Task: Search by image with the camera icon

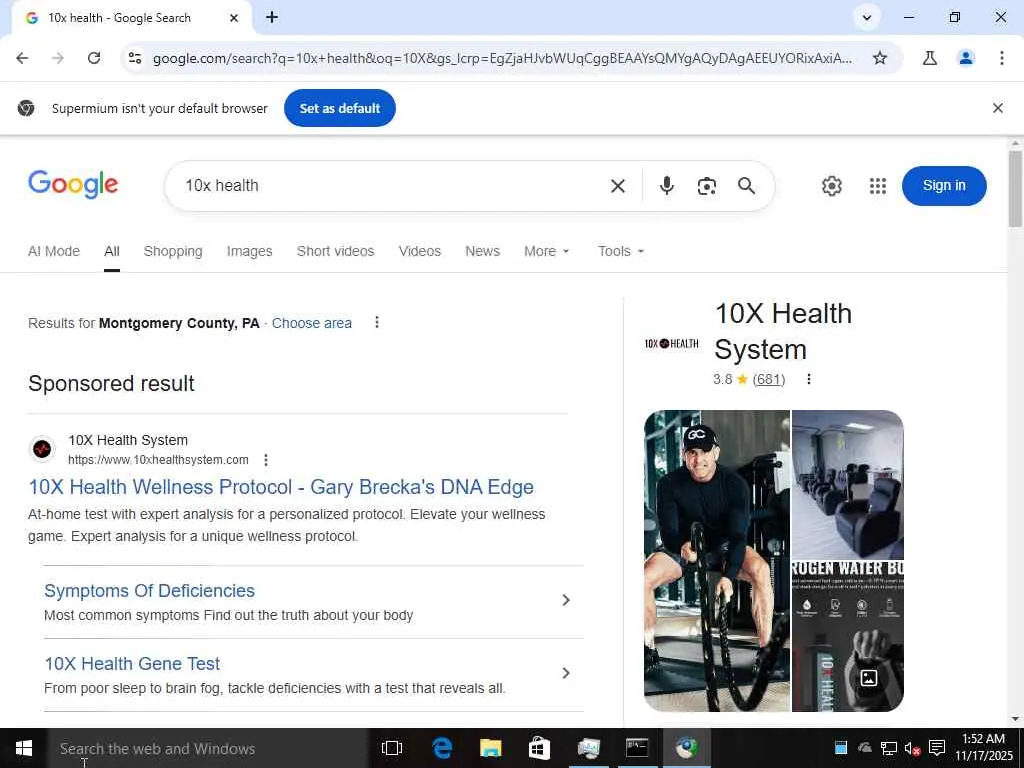Action: coord(707,186)
